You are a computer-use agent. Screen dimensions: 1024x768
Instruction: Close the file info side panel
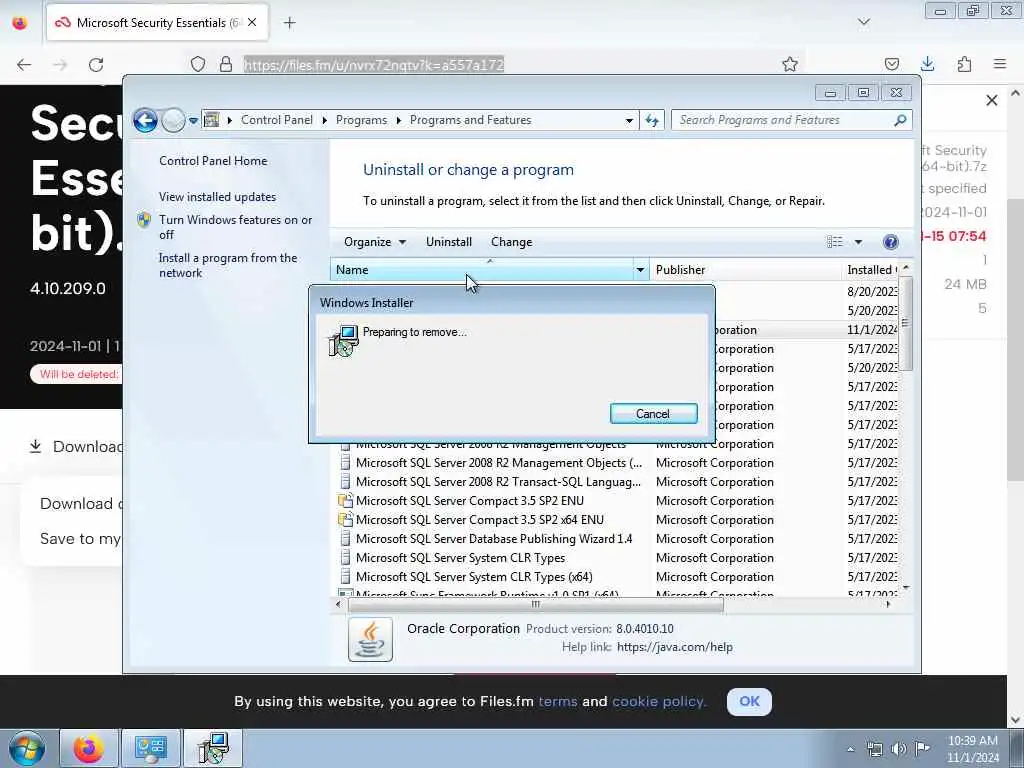click(992, 101)
